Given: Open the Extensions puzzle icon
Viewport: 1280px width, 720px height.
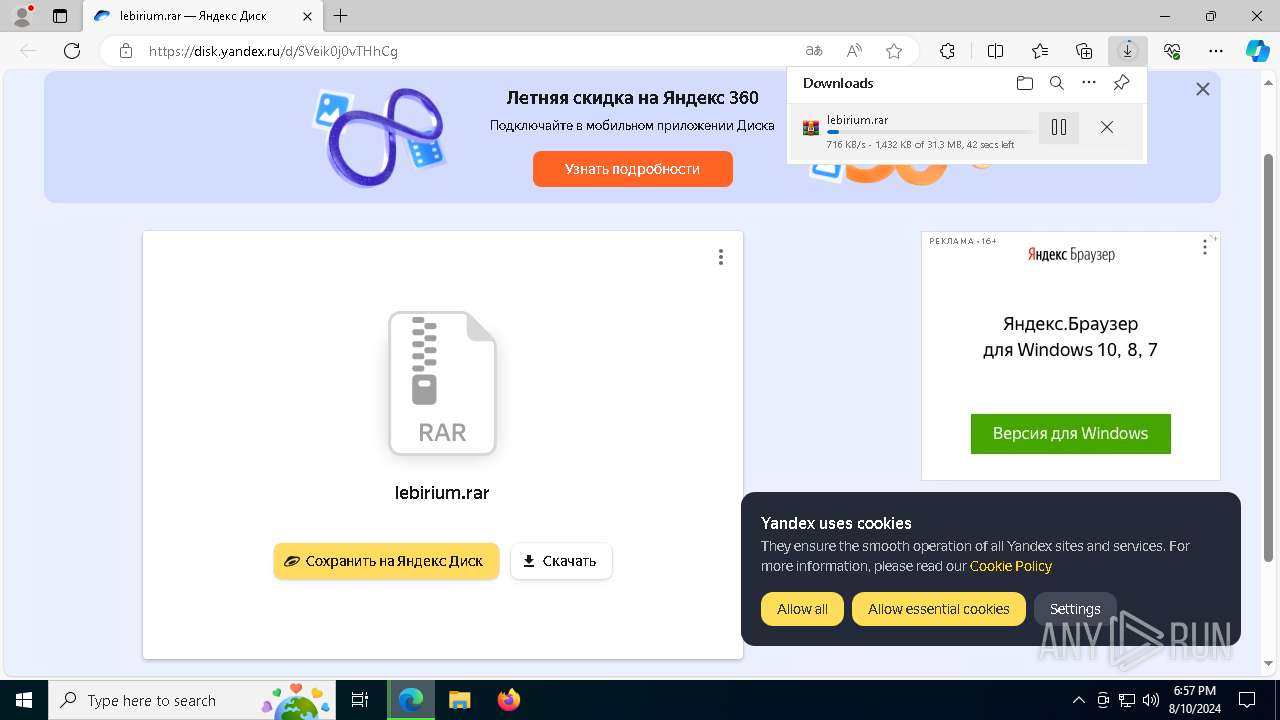Looking at the screenshot, I should (947, 51).
